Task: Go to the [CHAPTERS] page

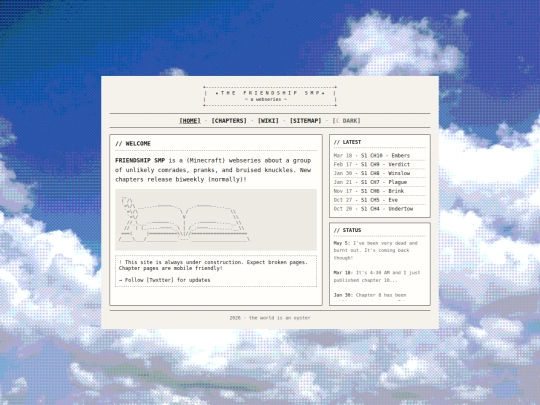Action: pyautogui.click(x=229, y=121)
